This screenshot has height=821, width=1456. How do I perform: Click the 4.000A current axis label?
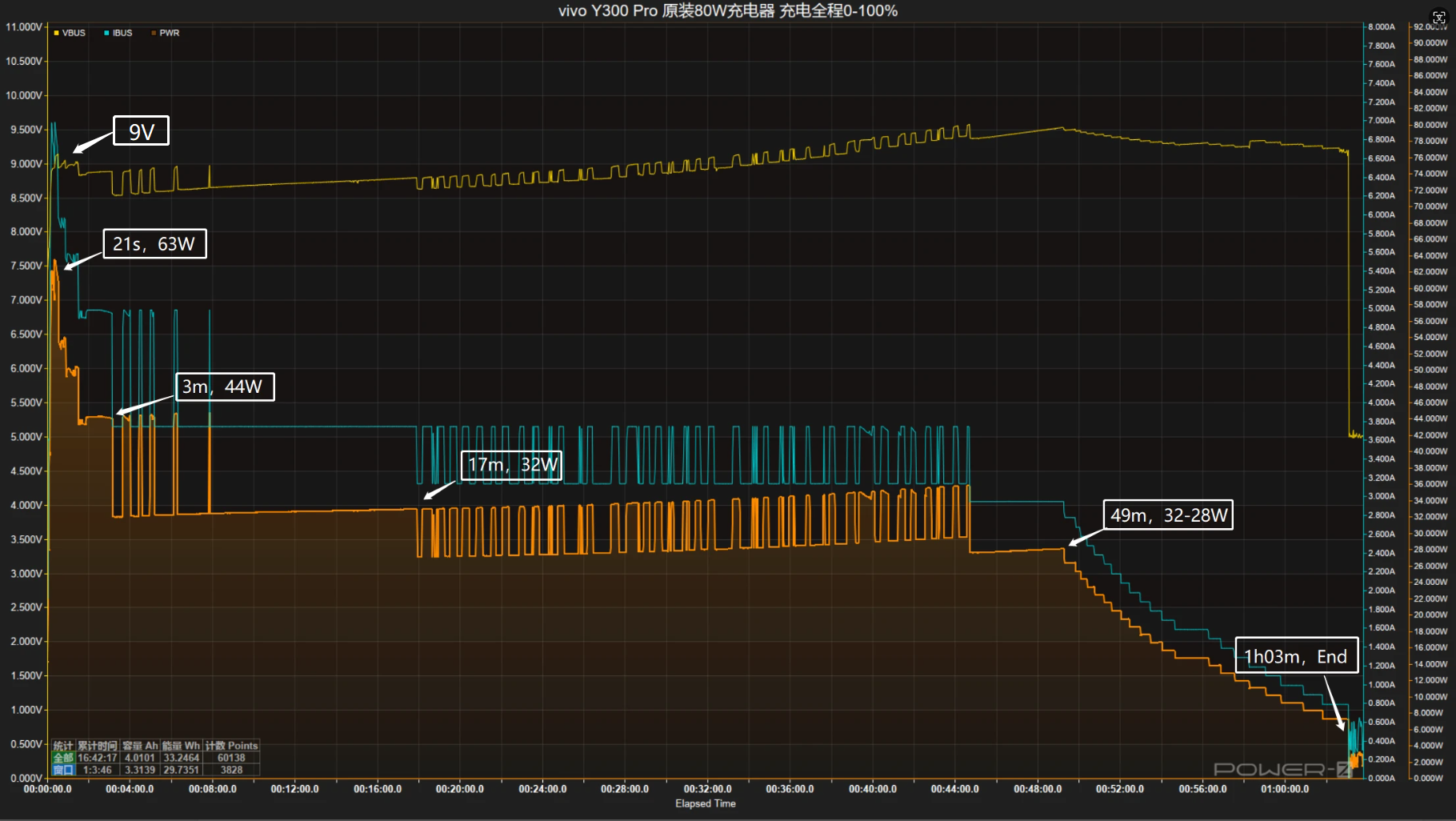[x=1382, y=402]
